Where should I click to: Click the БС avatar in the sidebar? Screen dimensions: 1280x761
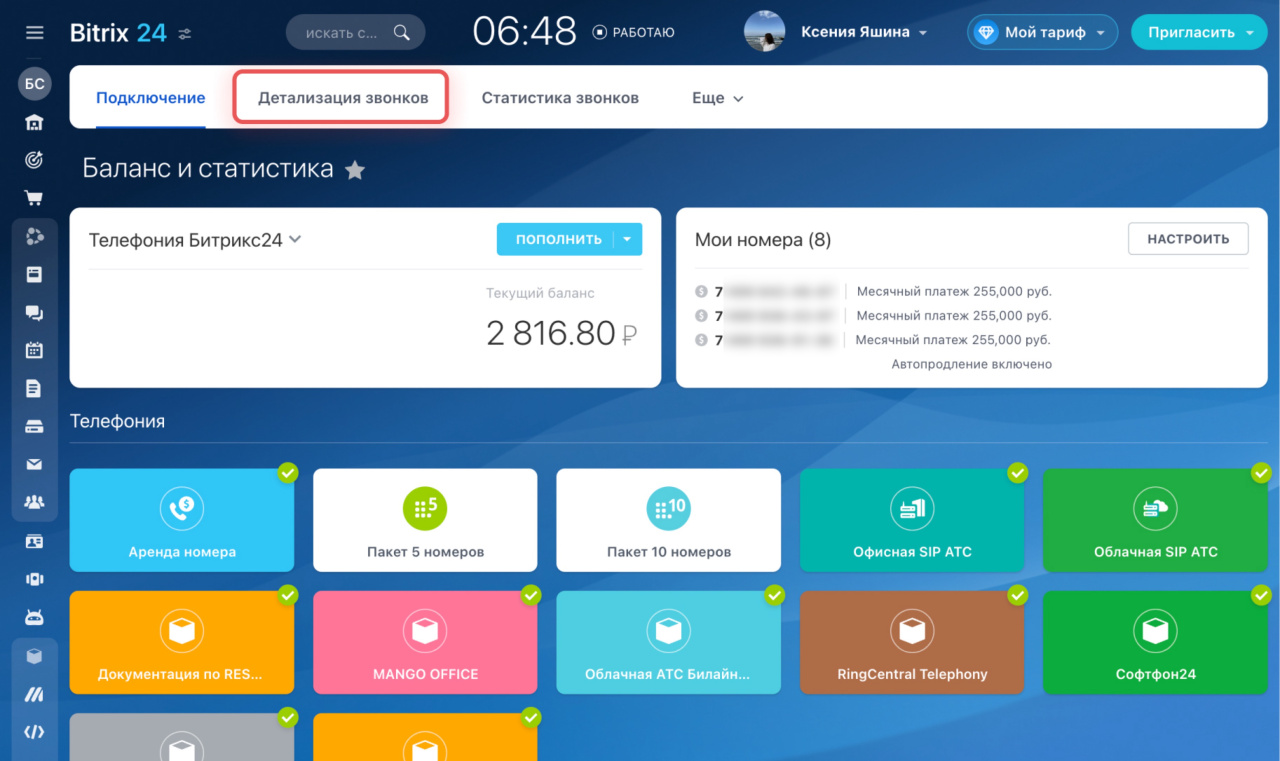click(34, 84)
